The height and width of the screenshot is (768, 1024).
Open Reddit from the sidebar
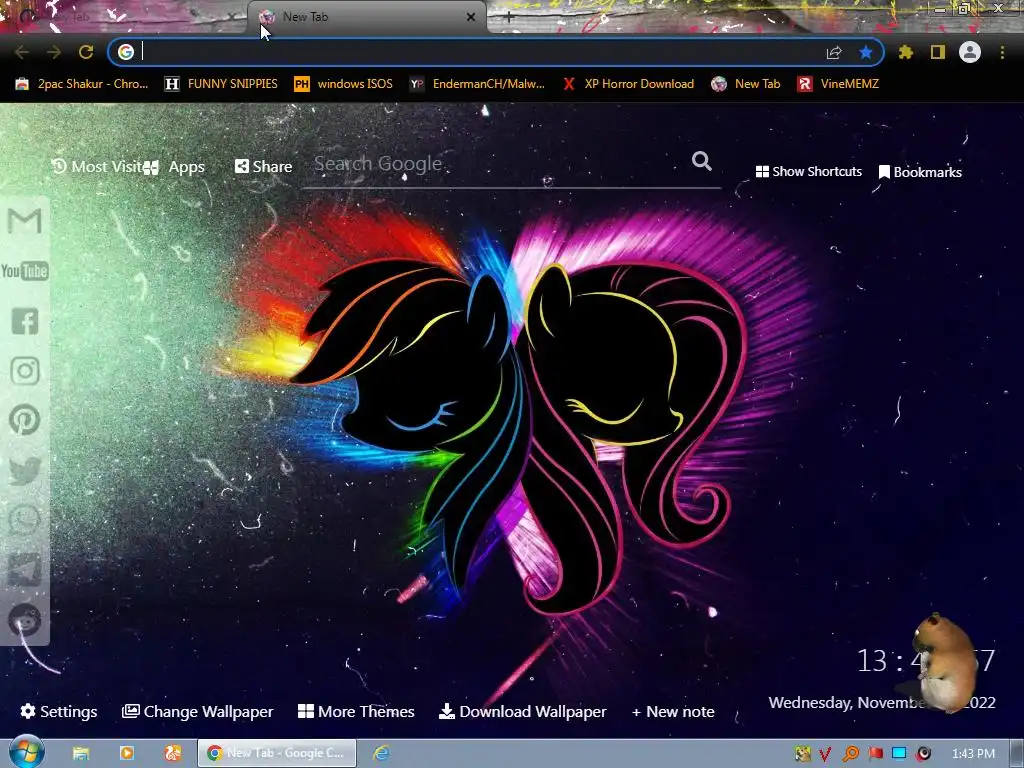25,619
